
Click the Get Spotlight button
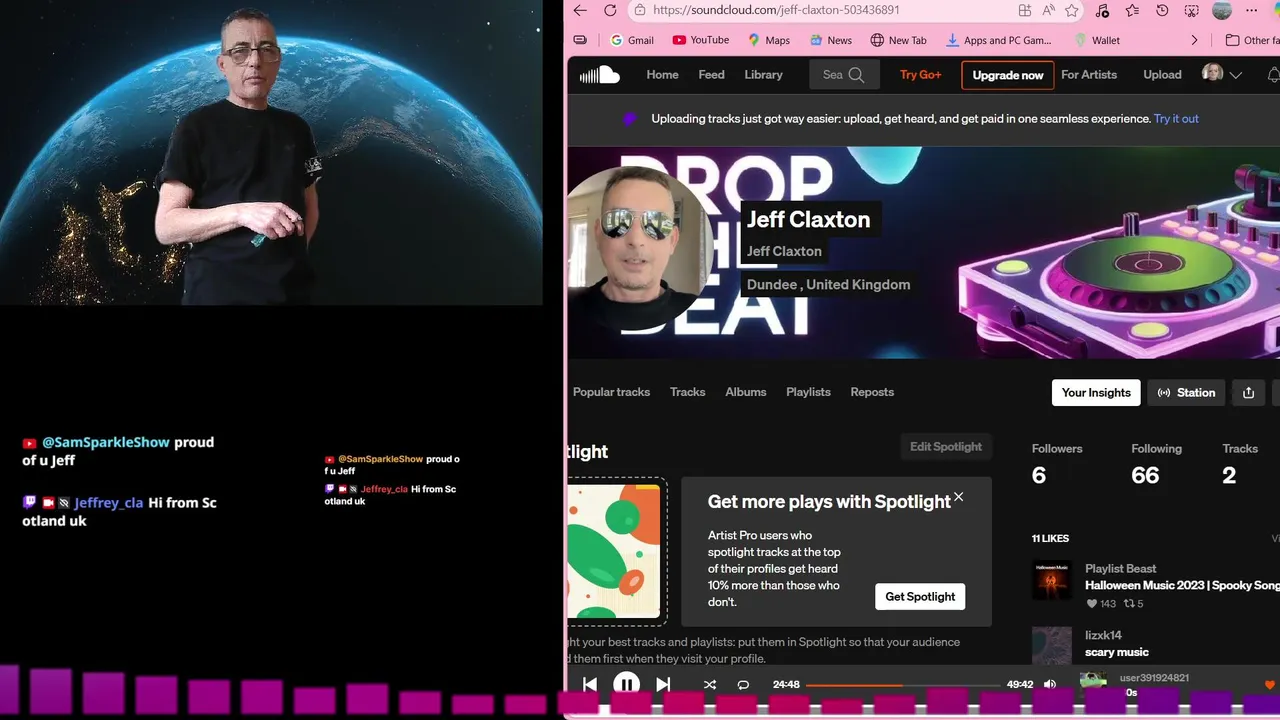tap(920, 597)
